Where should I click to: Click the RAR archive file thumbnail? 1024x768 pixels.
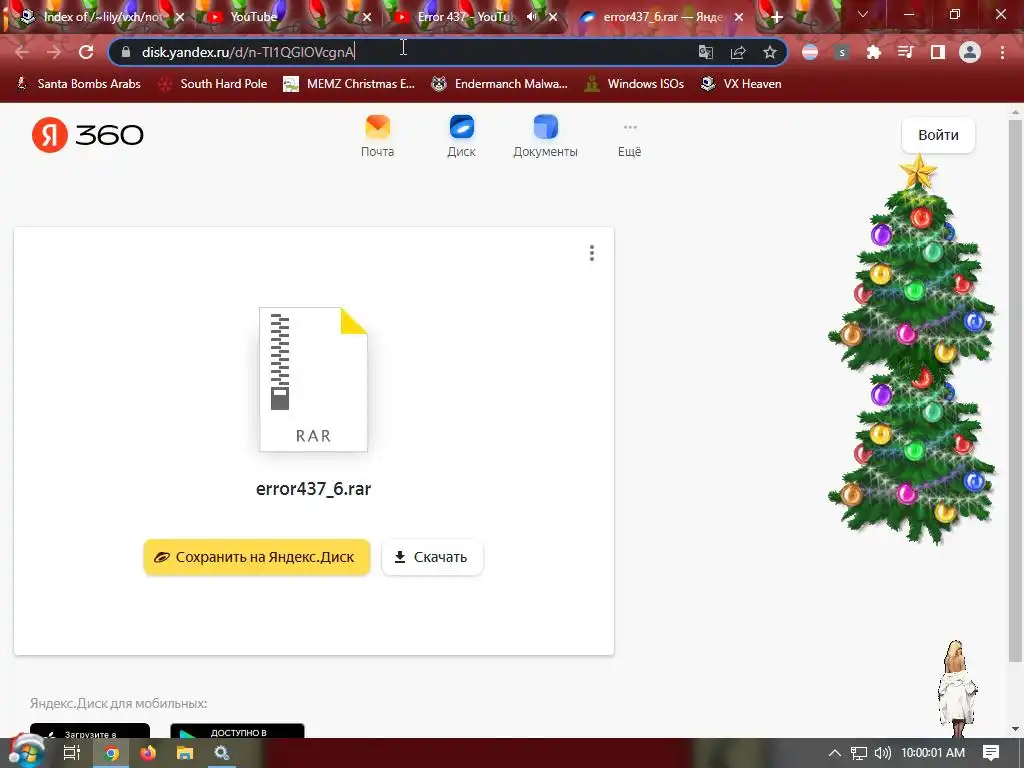(313, 379)
